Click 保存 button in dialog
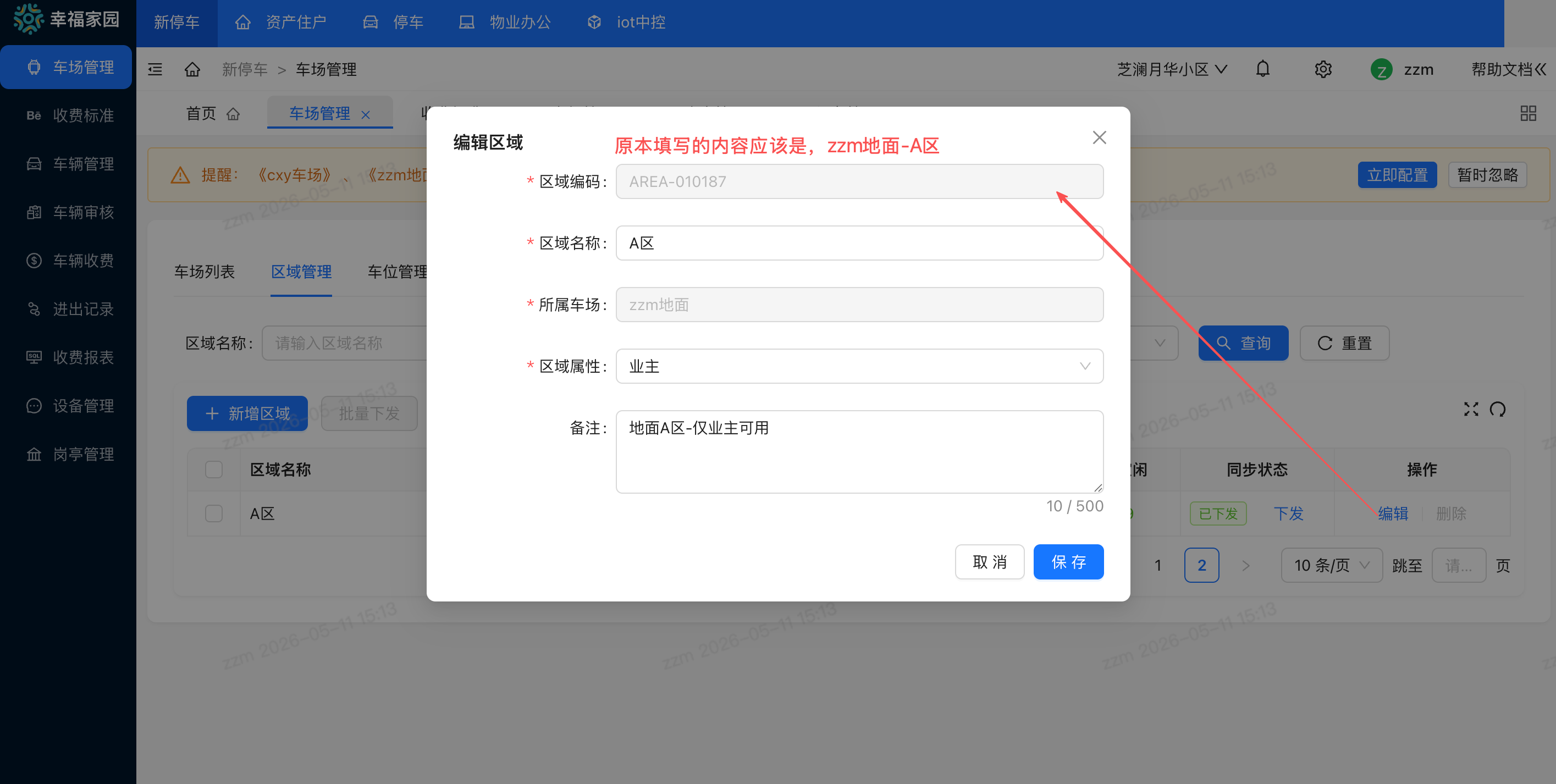 [x=1068, y=562]
